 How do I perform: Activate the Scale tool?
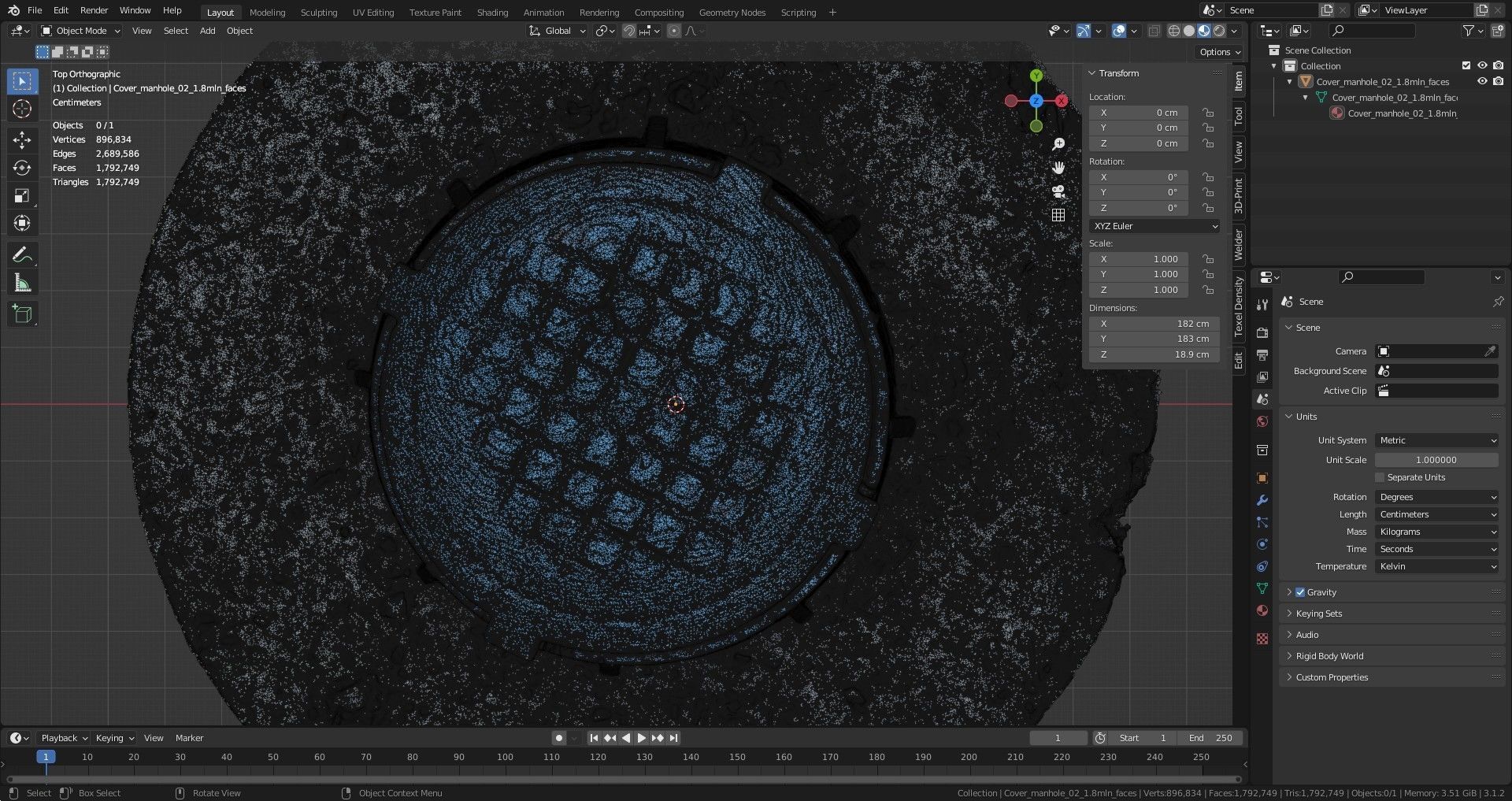click(x=22, y=195)
